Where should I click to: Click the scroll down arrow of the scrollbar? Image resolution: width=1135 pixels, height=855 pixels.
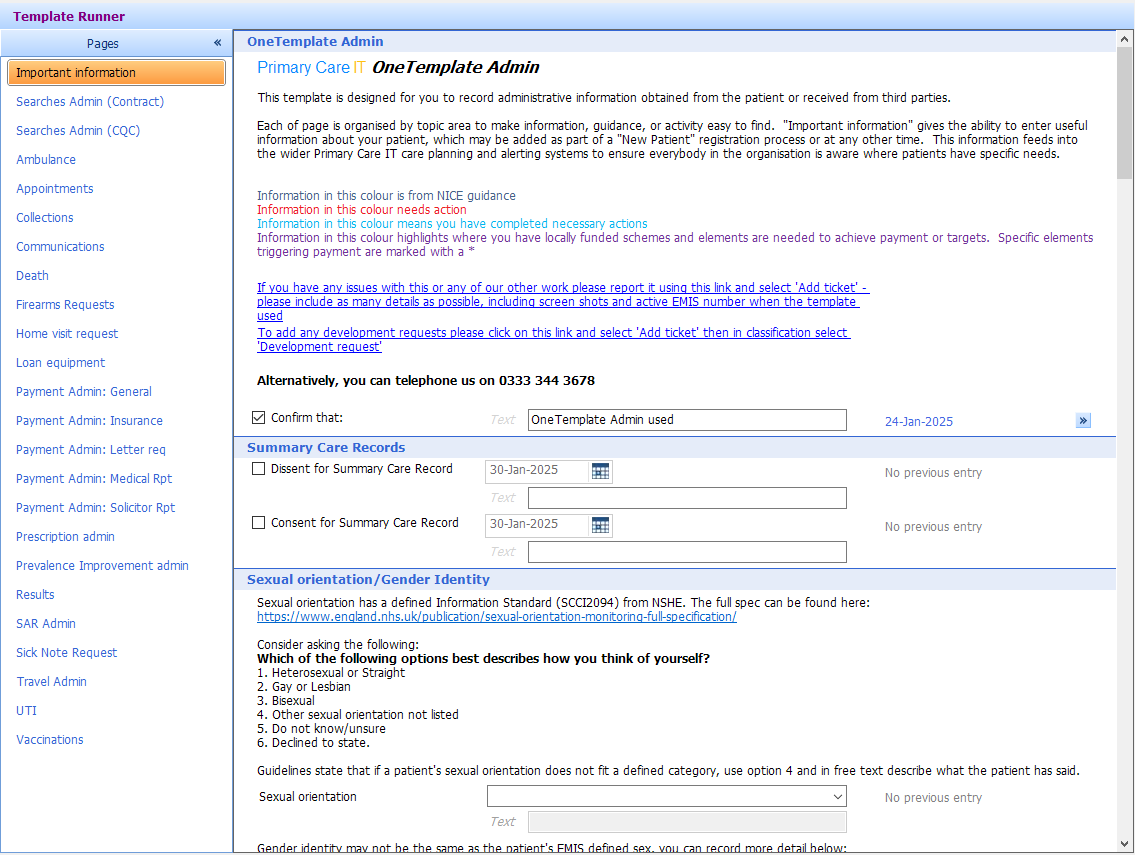coord(1125,843)
